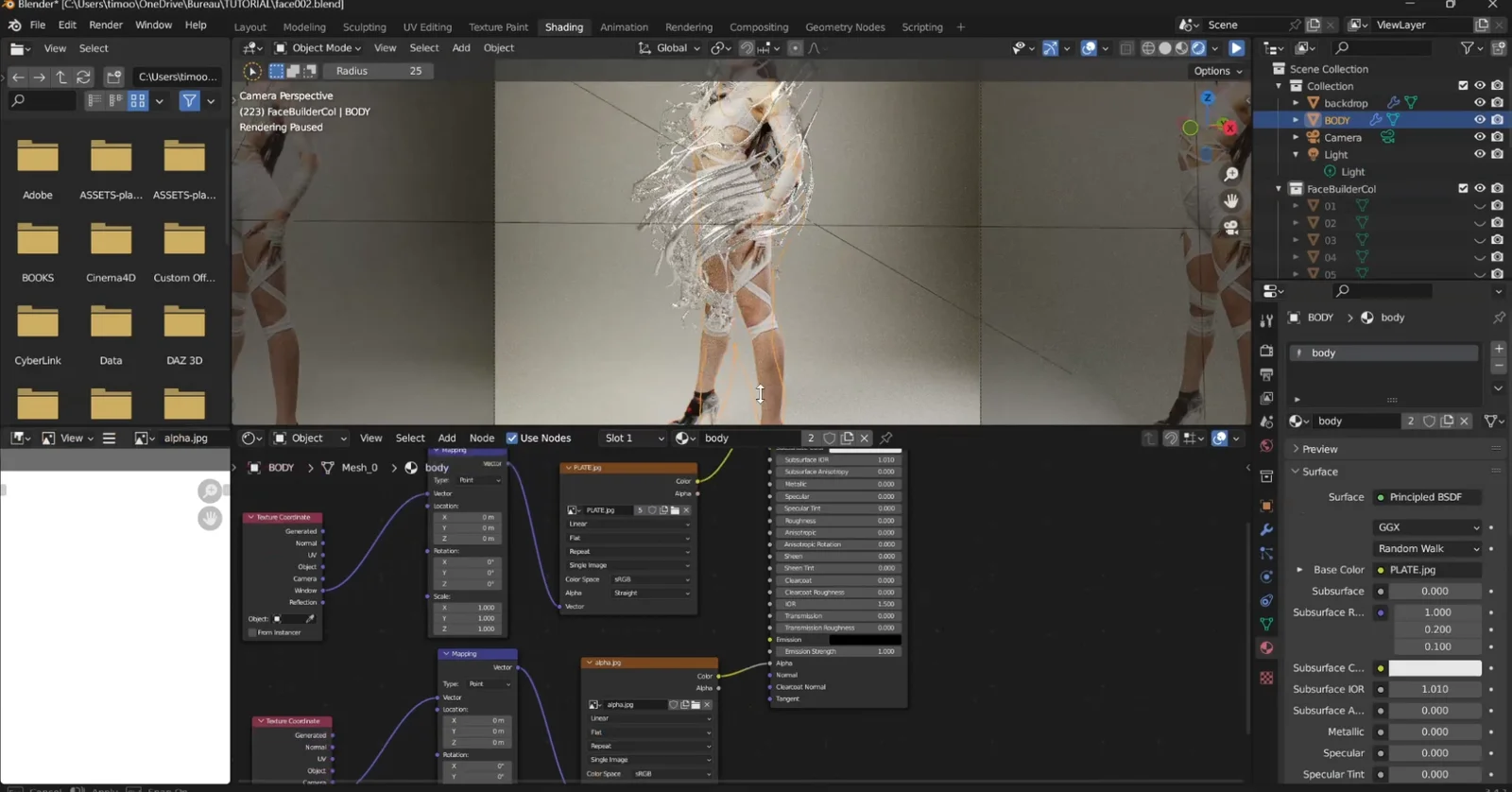Hide the BODY object in viewport
This screenshot has height=792, width=1512.
[x=1480, y=120]
